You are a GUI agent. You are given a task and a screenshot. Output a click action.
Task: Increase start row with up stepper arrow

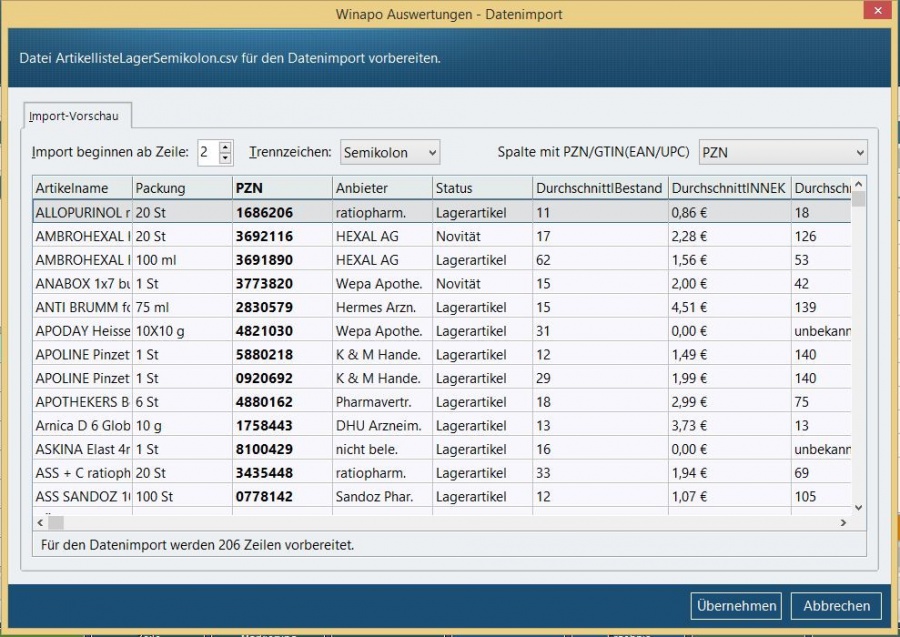pyautogui.click(x=225, y=147)
